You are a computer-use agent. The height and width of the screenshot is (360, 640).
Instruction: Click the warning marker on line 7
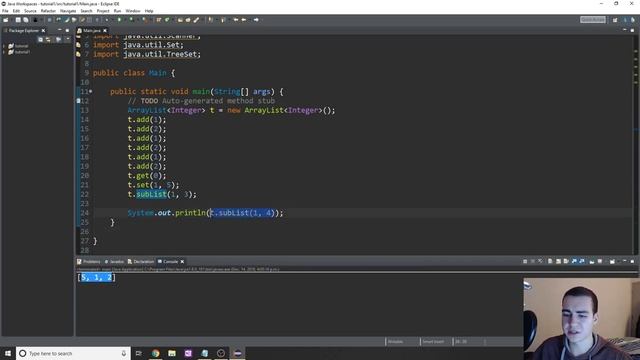[78, 54]
